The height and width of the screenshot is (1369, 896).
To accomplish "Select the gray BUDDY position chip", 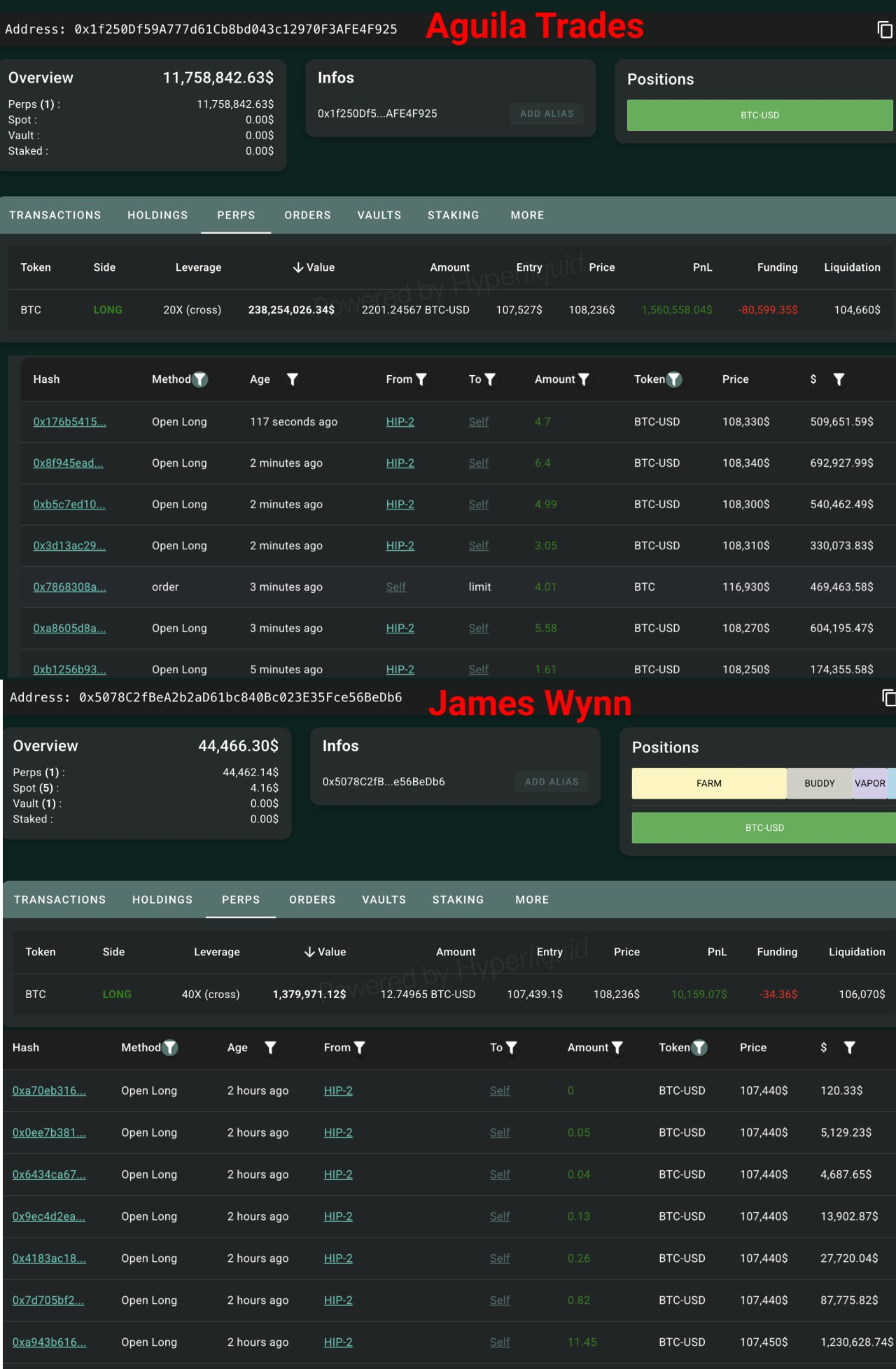I will click(820, 783).
